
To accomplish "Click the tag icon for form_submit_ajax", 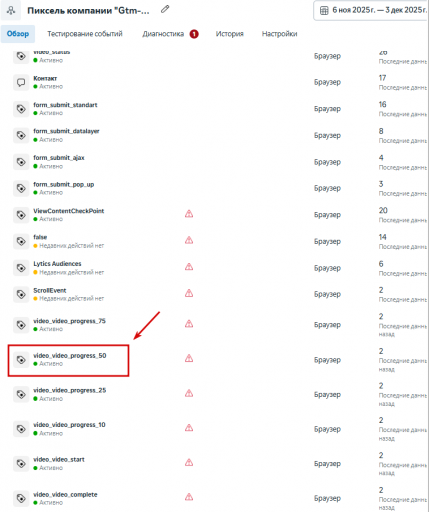I will pos(21,162).
